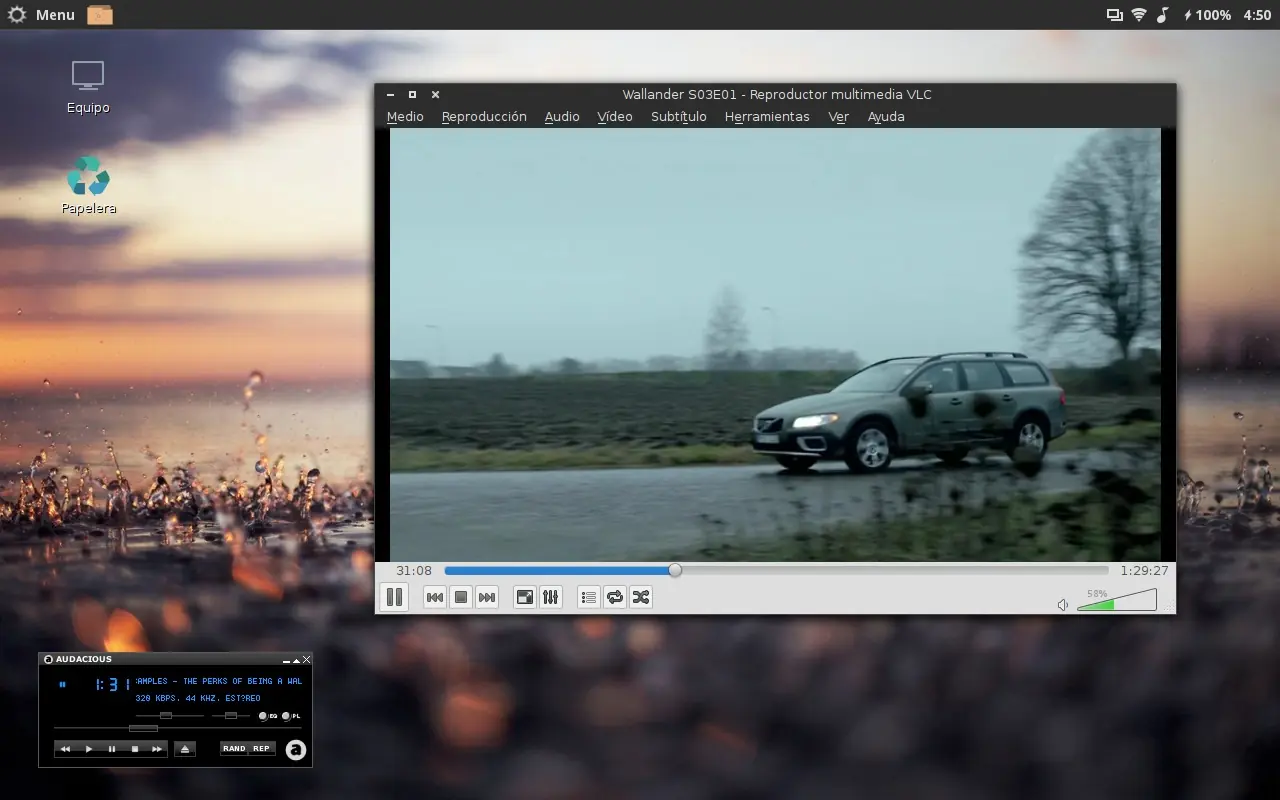This screenshot has height=800, width=1280.
Task: Toggle REP repeat in Audacious
Action: pos(261,748)
